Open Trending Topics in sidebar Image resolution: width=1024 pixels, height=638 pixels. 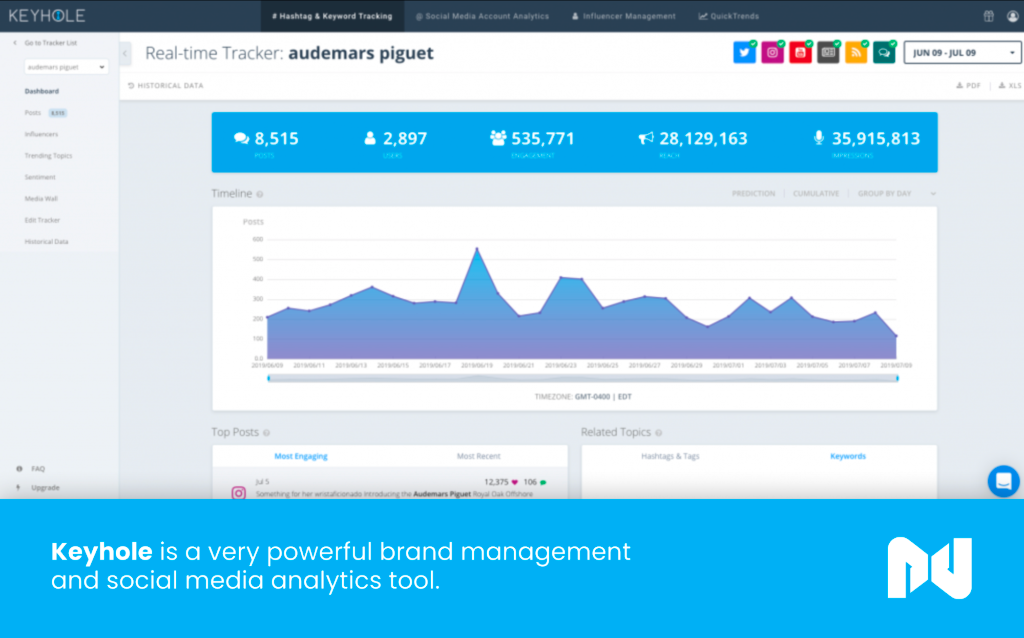pyautogui.click(x=48, y=156)
